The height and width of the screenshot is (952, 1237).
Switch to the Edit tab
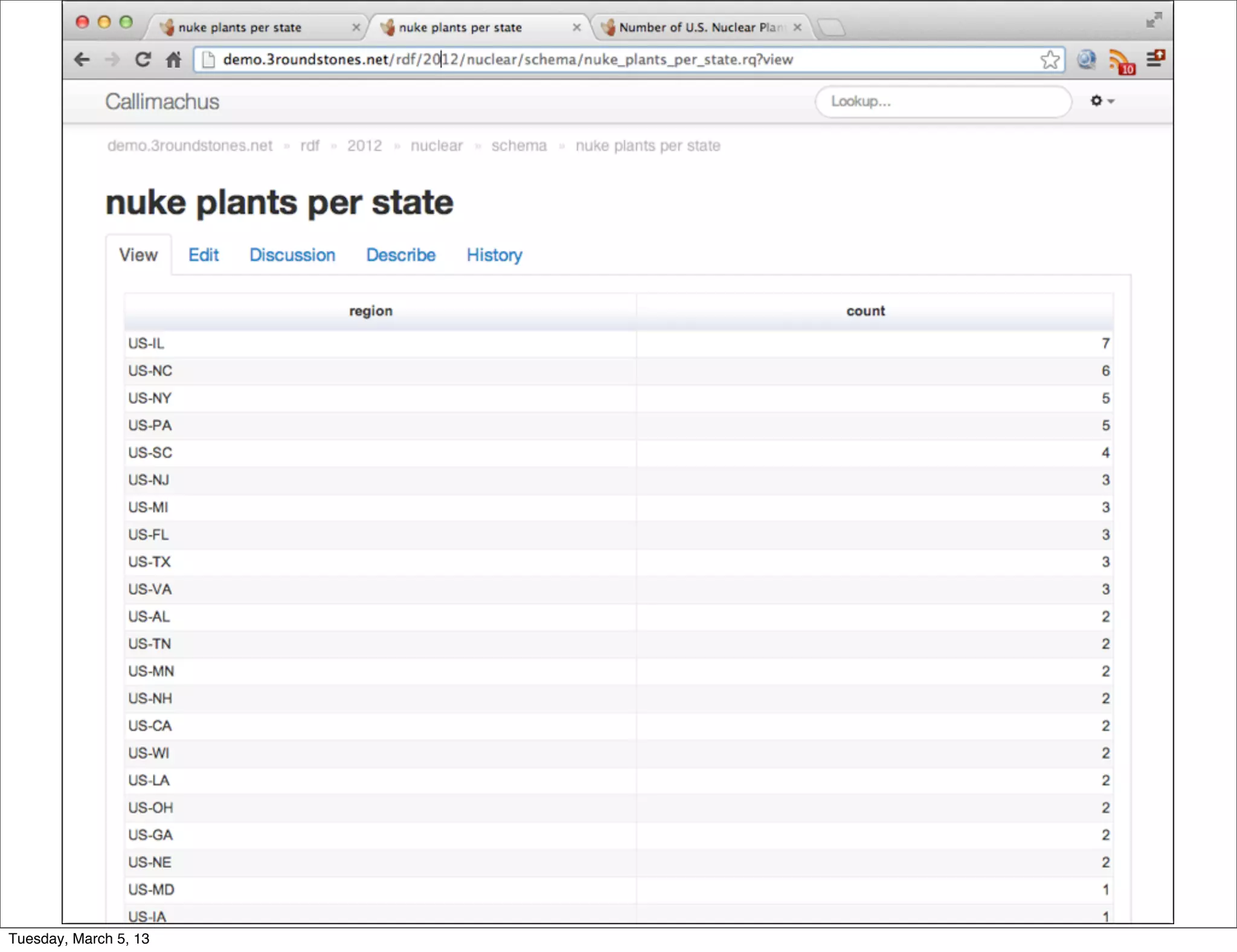pos(203,255)
